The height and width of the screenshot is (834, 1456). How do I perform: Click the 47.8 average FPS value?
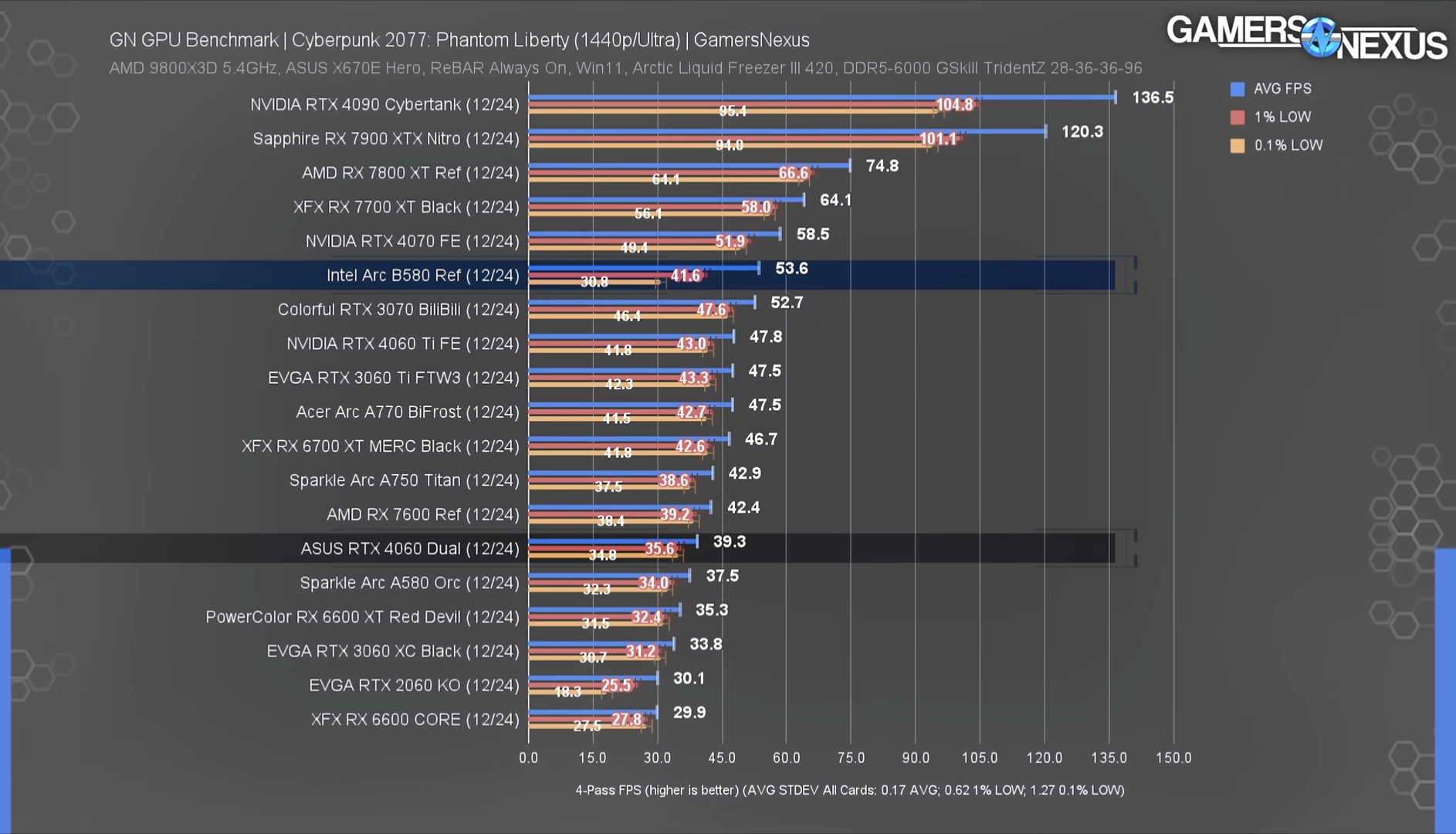[766, 336]
